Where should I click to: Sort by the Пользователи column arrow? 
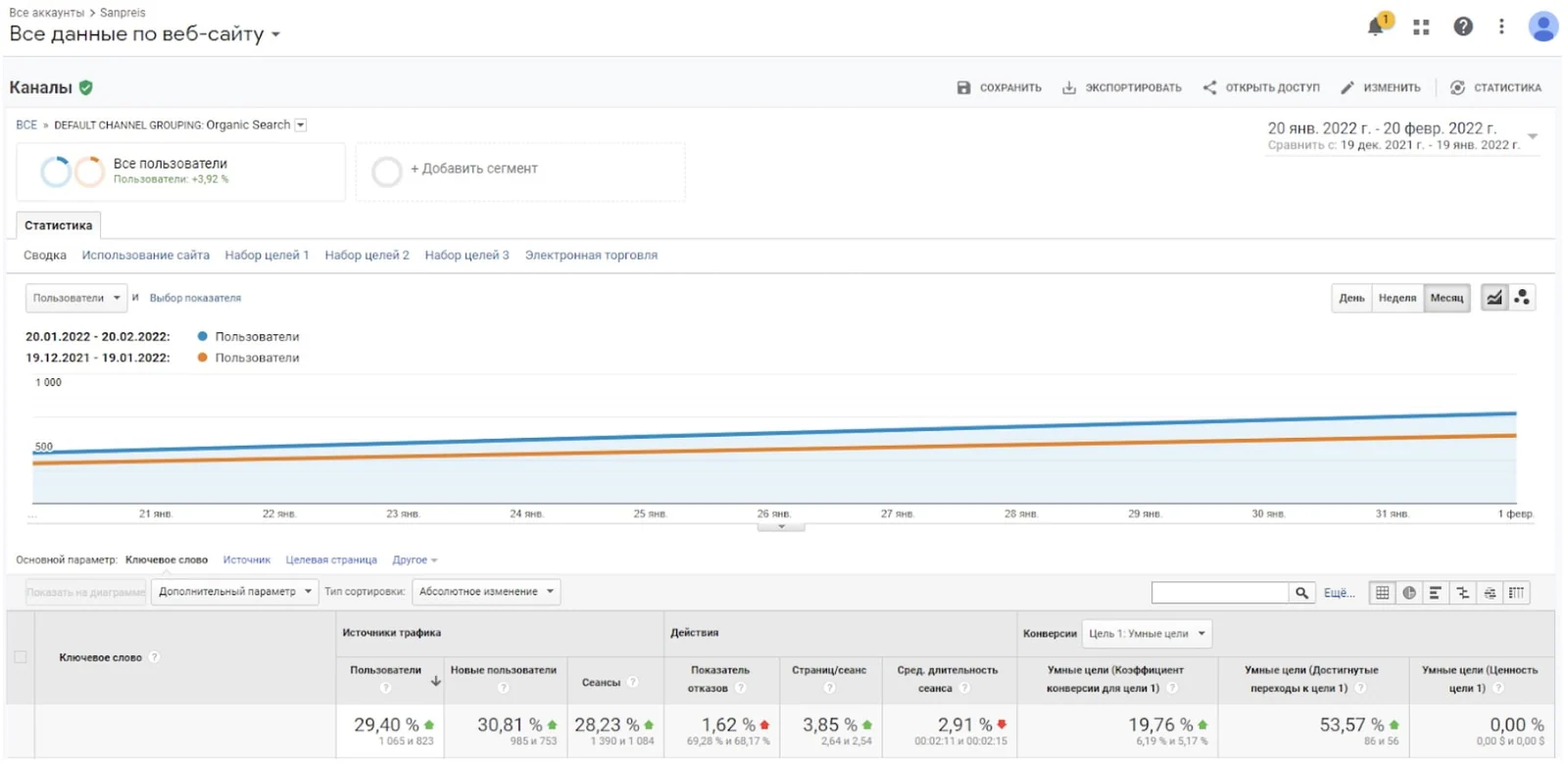tap(435, 681)
